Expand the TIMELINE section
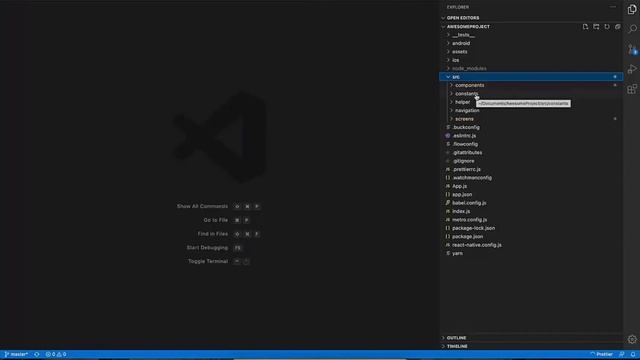 531,347
